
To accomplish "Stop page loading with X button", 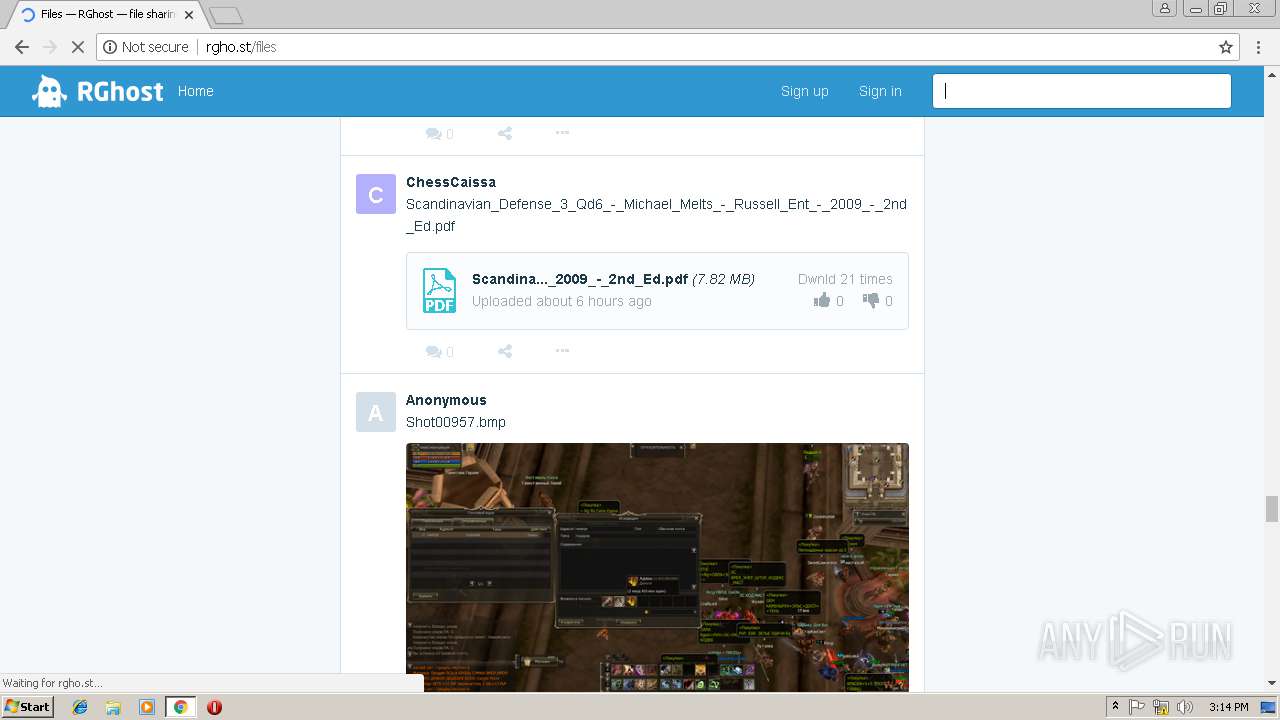I will pyautogui.click(x=78, y=47).
